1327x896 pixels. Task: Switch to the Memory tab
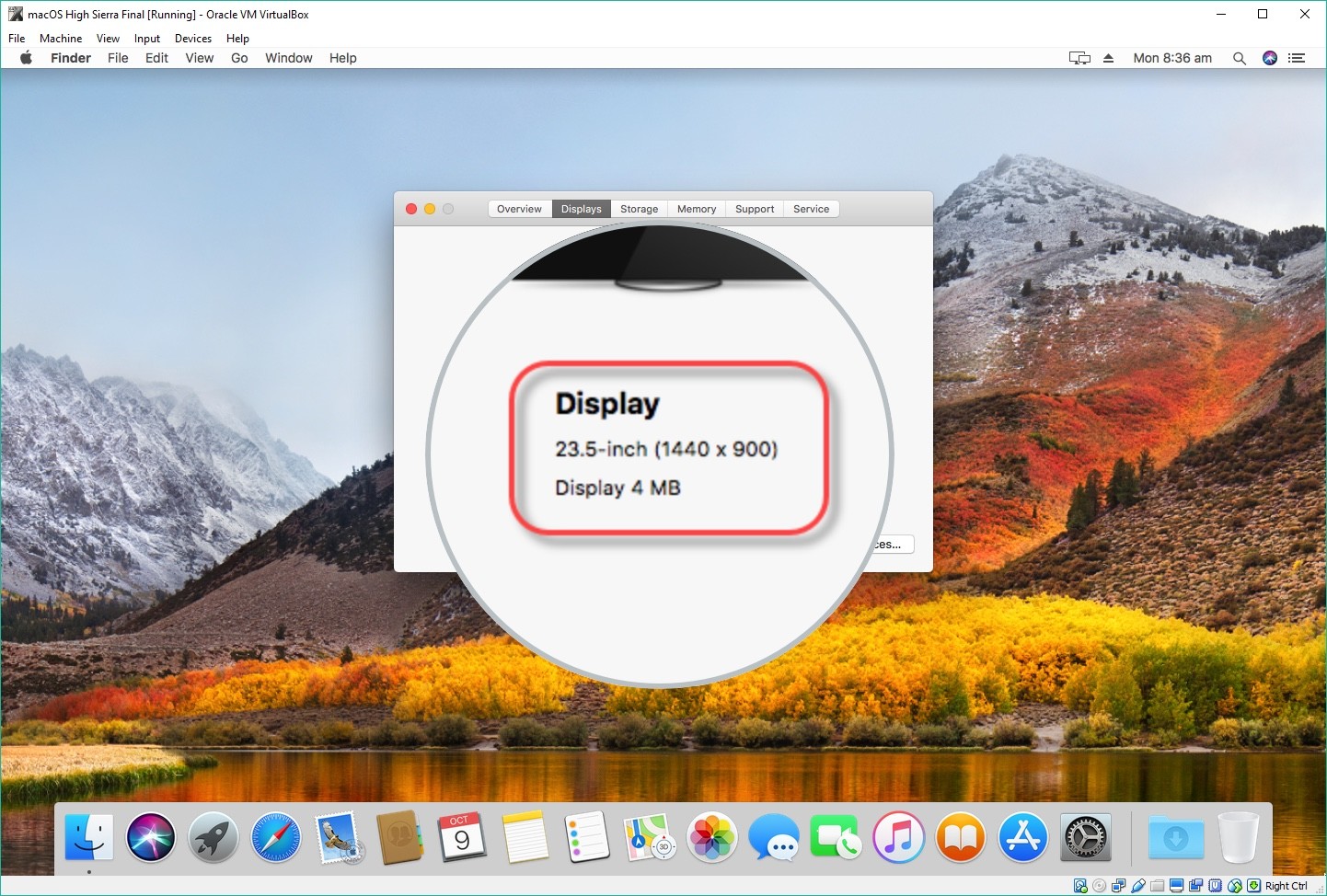coord(697,209)
